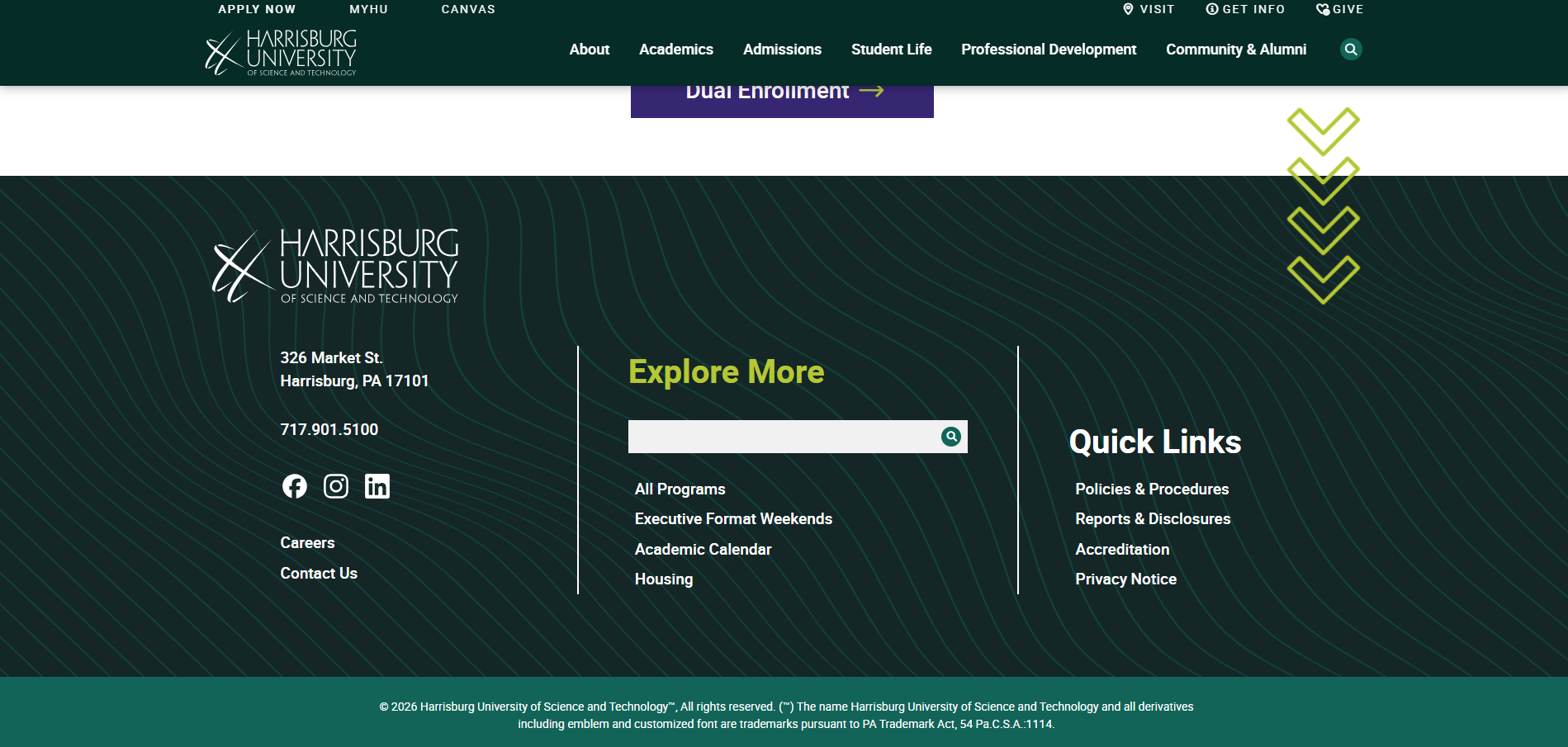Open the Community & Alumni menu
Screen dimensions: 1568x747
(x=1236, y=50)
